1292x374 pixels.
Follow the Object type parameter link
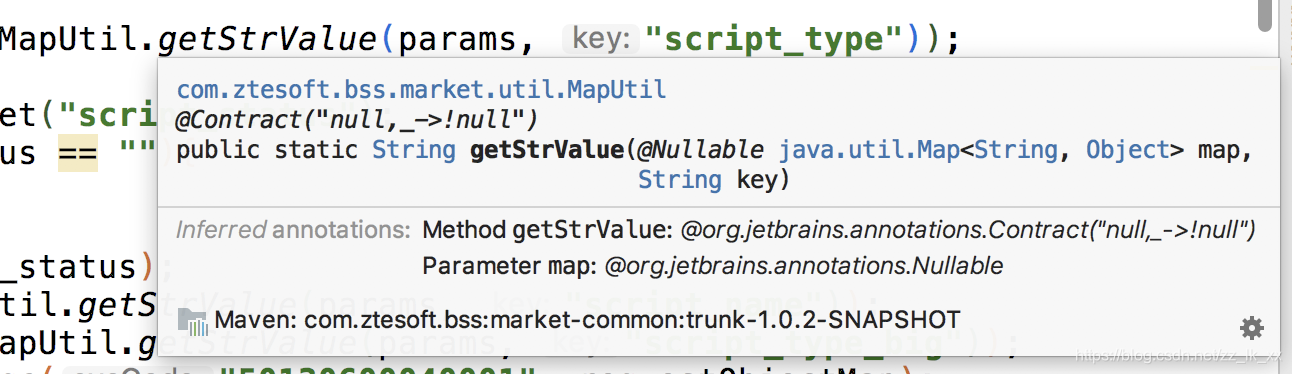click(x=1128, y=150)
